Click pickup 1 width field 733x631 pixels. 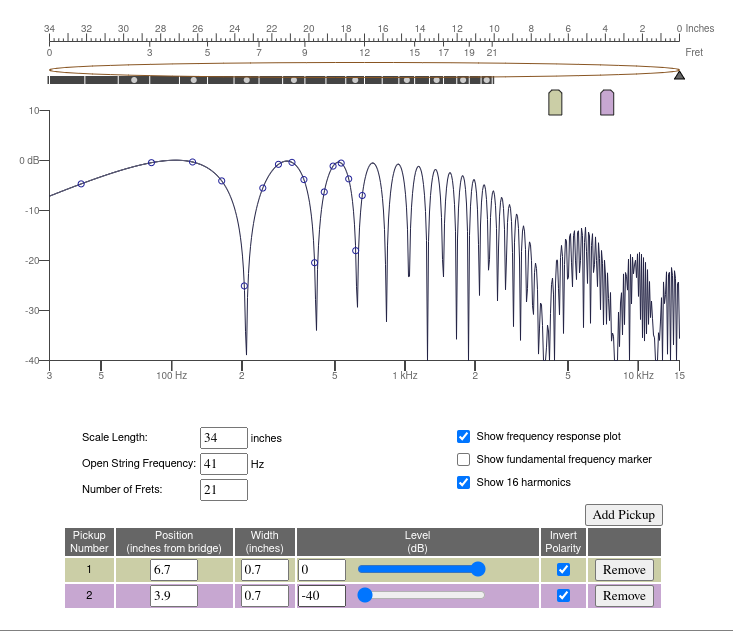[x=264, y=570]
